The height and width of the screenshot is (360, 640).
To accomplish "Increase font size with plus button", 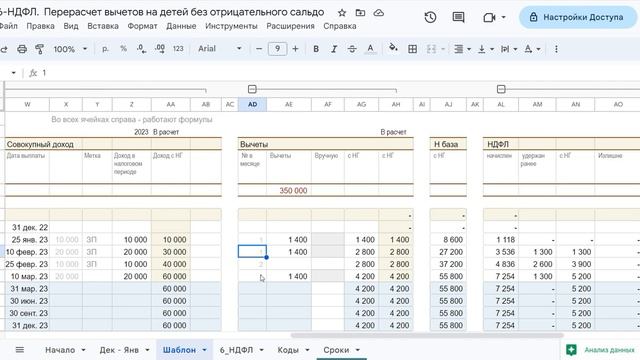I will 296,49.
